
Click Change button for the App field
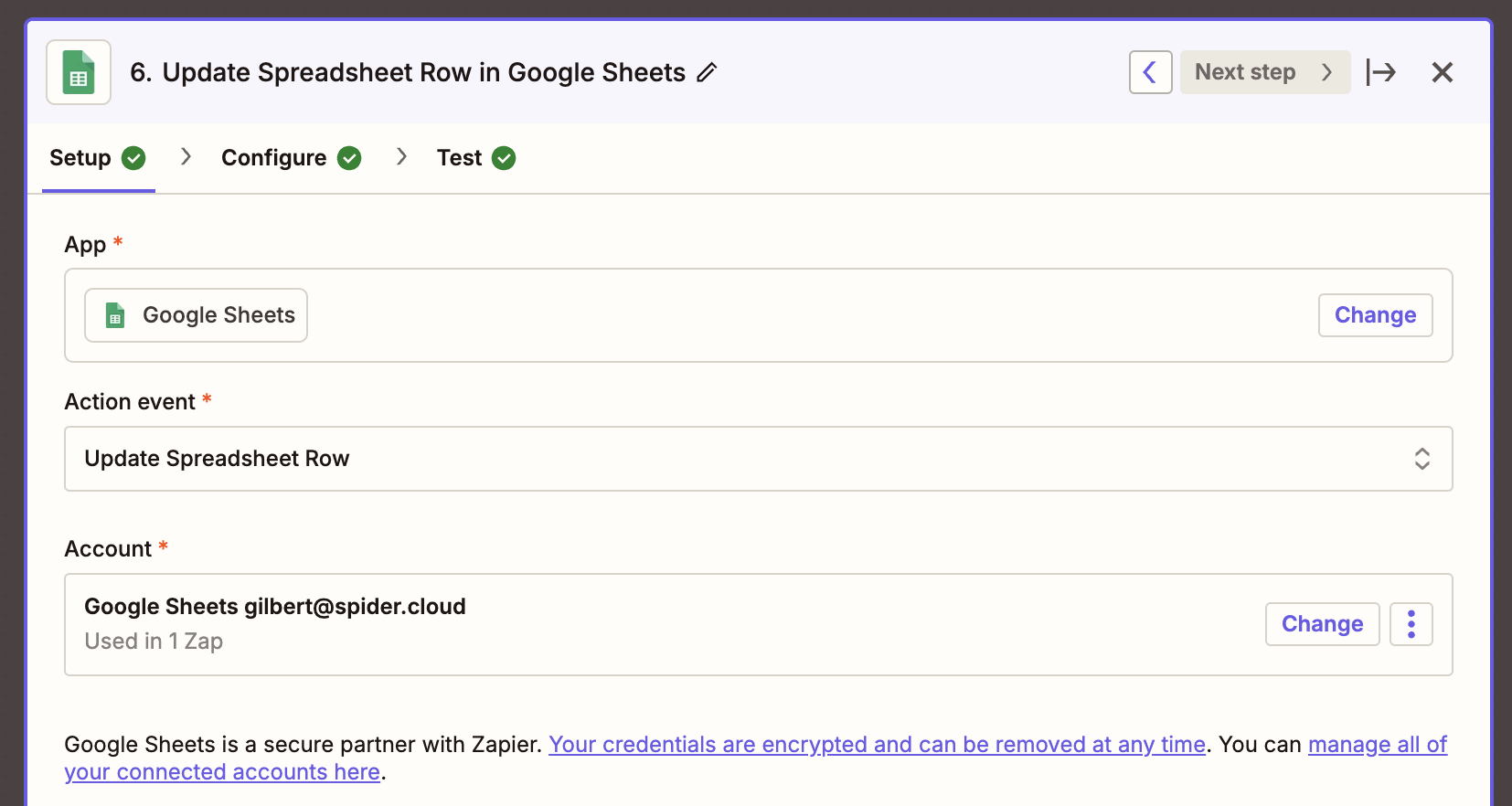pos(1375,315)
